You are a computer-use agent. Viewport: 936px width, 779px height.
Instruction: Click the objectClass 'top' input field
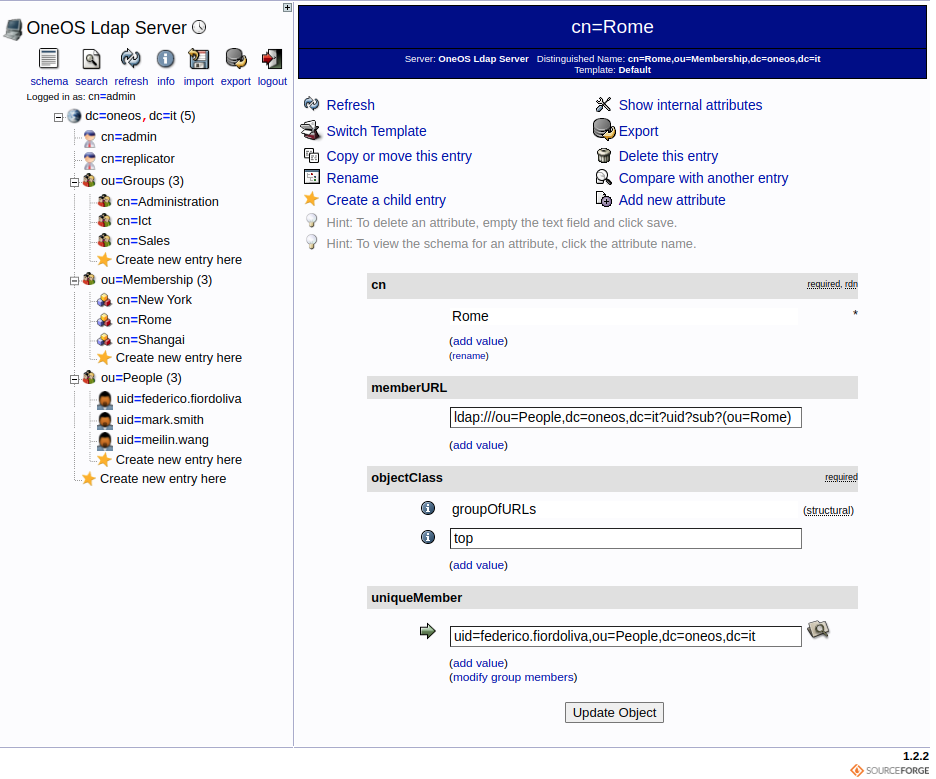(x=625, y=538)
